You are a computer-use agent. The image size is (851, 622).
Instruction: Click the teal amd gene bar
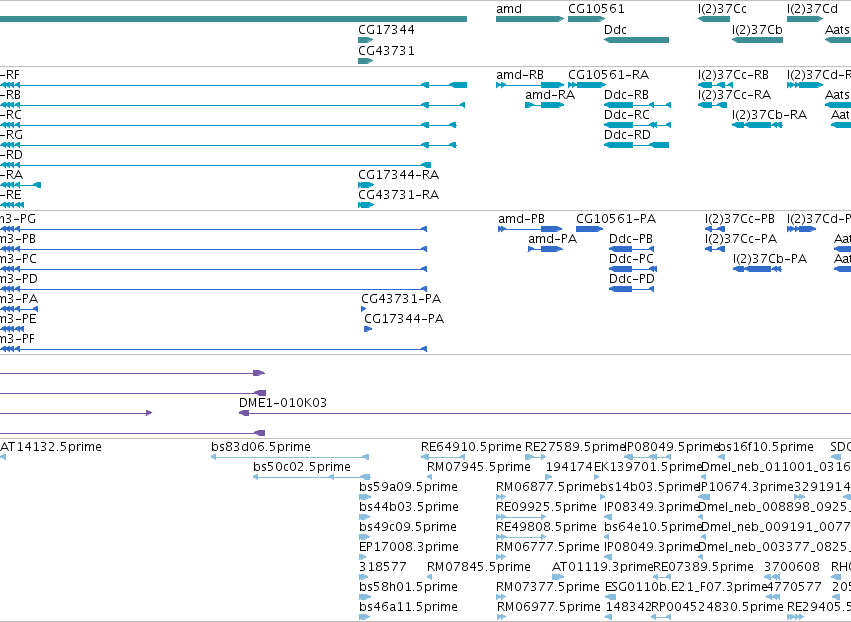click(530, 19)
